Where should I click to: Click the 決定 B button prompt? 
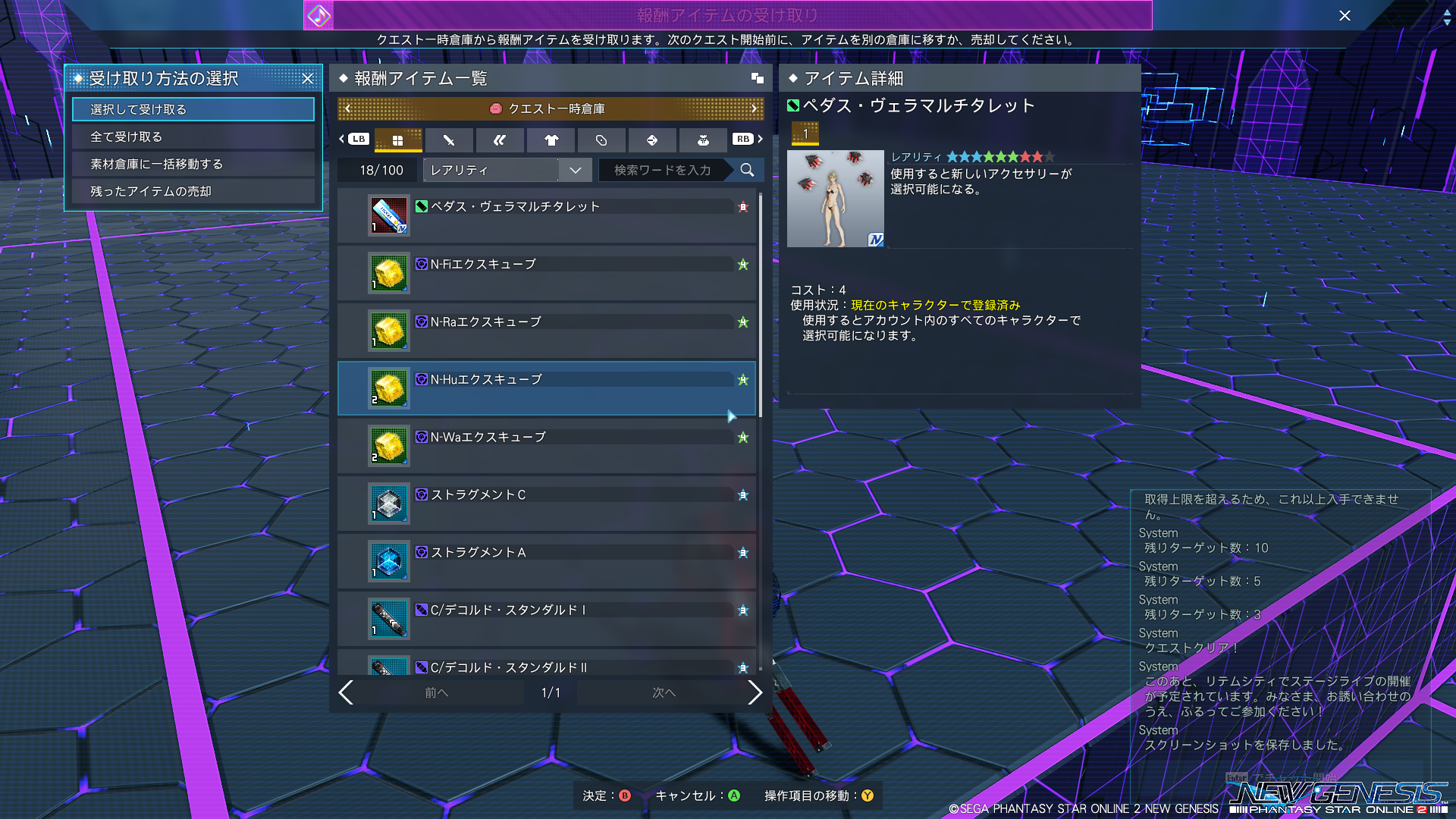tap(607, 795)
